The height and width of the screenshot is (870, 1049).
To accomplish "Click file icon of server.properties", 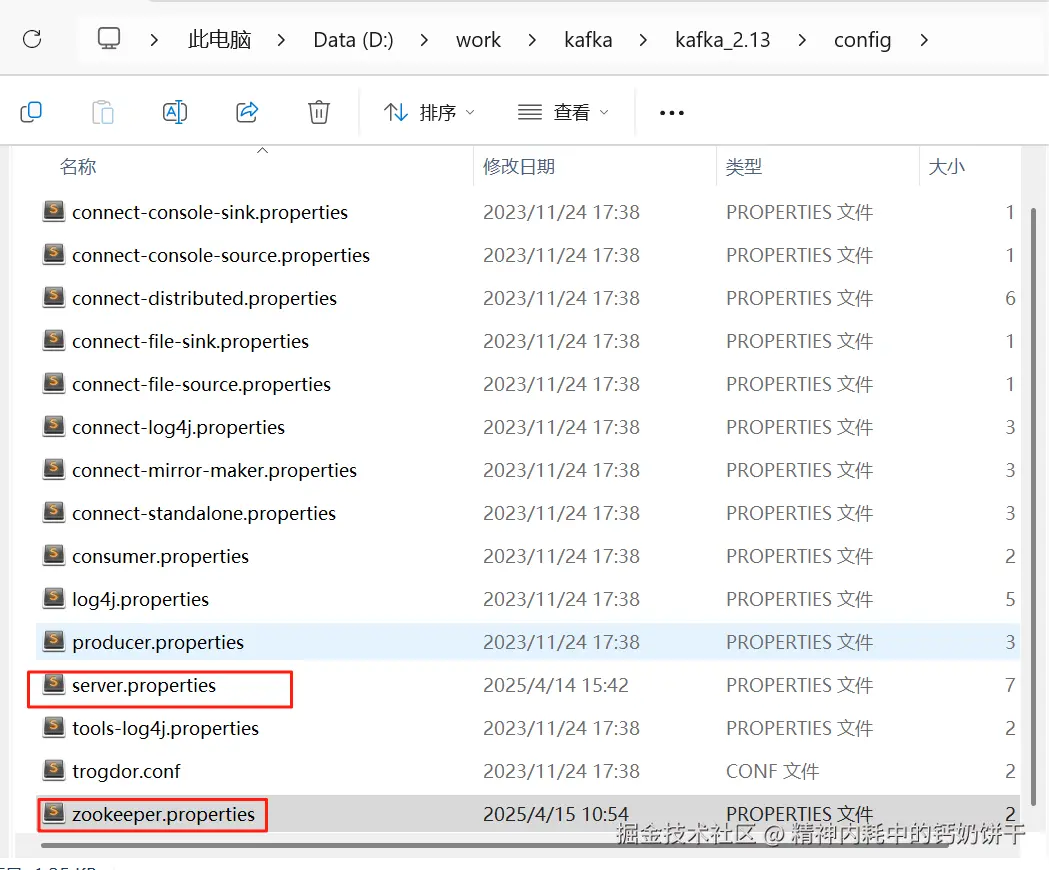I will pyautogui.click(x=54, y=684).
